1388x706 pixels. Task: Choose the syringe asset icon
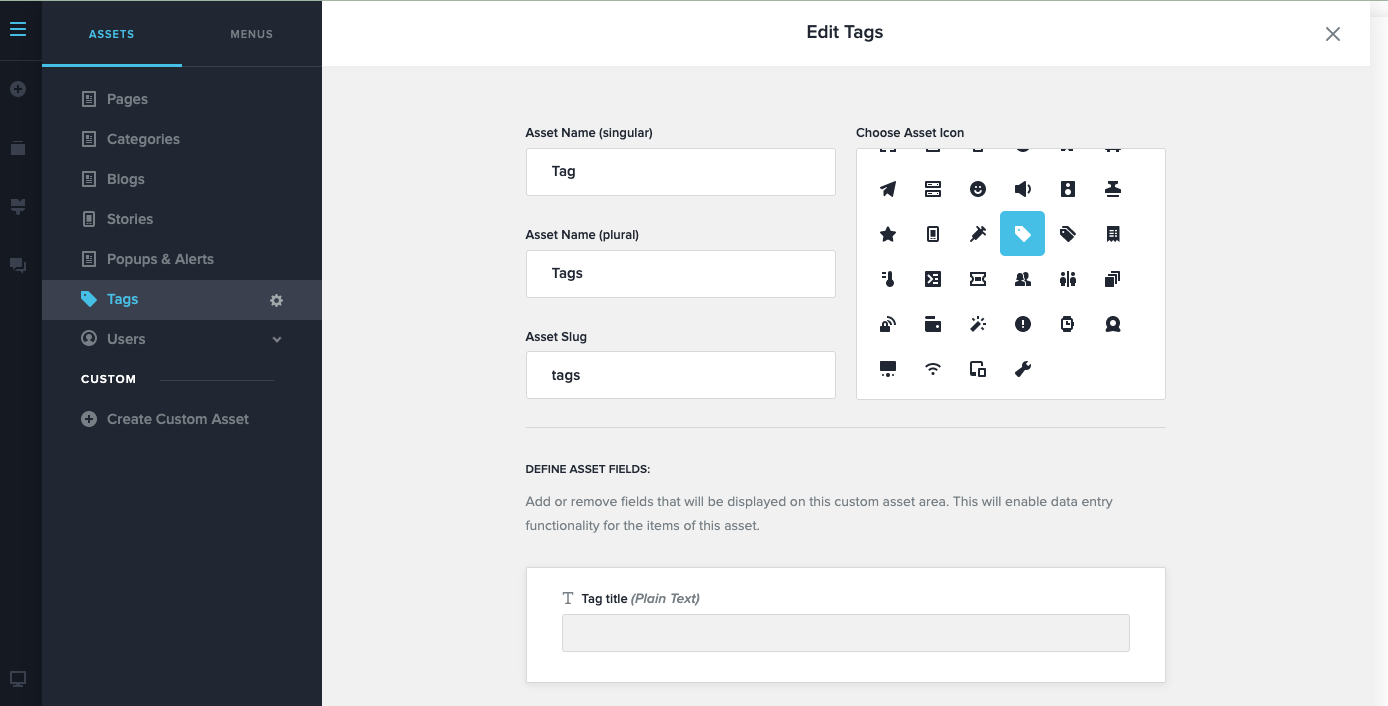[978, 234]
